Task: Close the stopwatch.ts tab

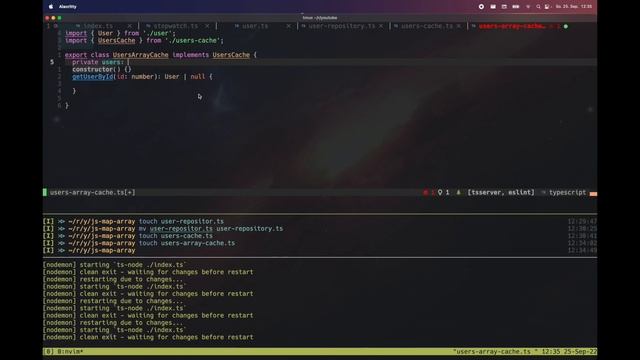Action: 207,26
